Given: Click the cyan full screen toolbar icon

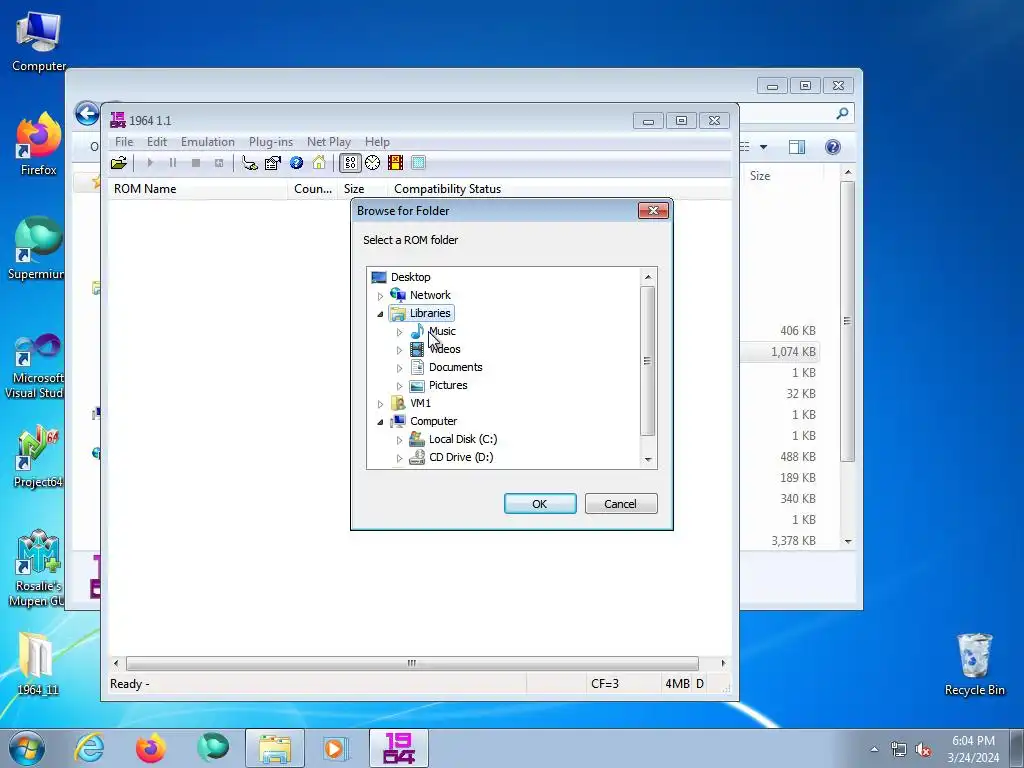Looking at the screenshot, I should (419, 163).
